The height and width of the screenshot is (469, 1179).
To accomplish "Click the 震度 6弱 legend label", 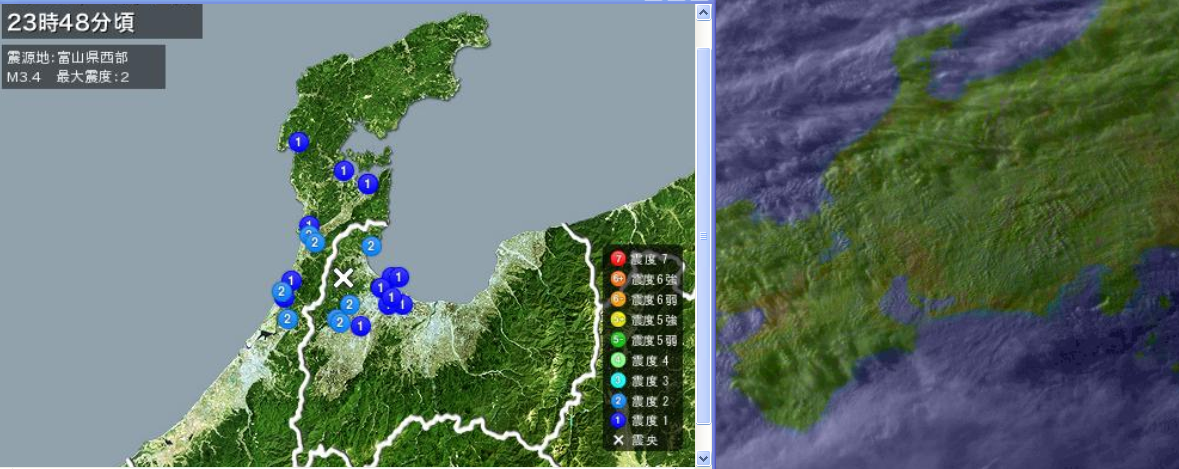I will pos(654,300).
